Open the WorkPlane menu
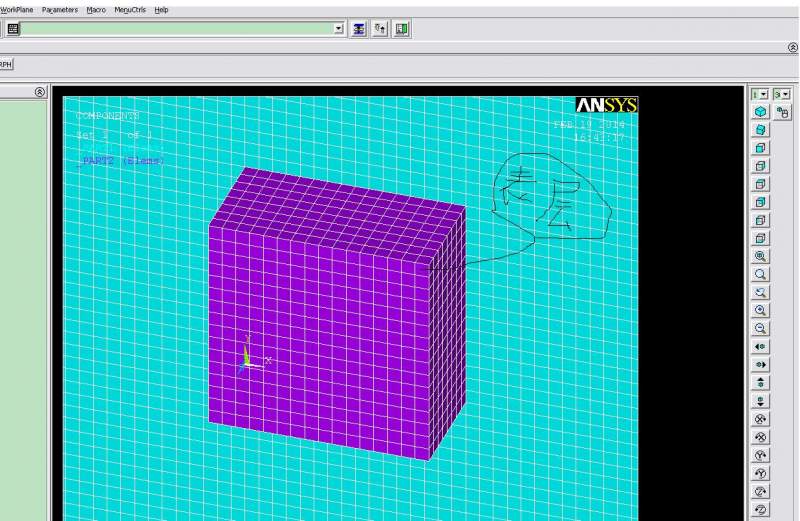This screenshot has height=521, width=800. tap(17, 10)
